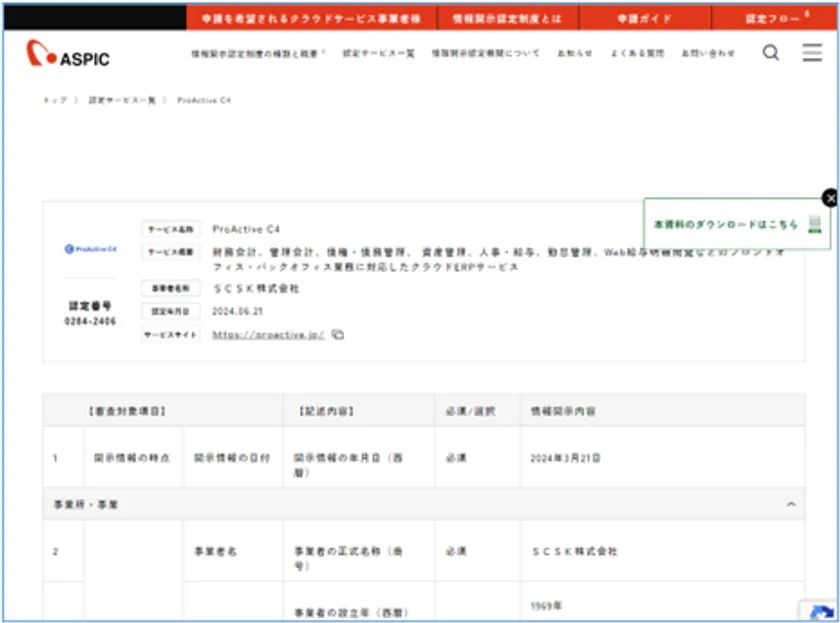Click 認定サービス一覧 breadcrumb link

click(x=122, y=101)
